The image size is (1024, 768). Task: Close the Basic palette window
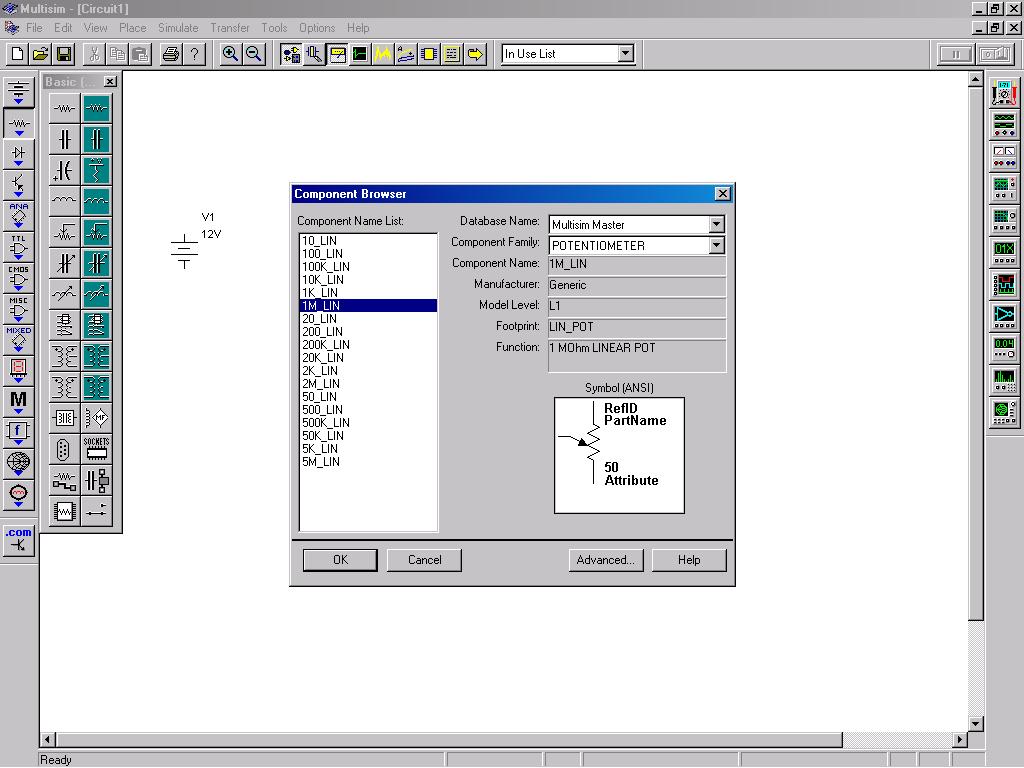coord(110,82)
